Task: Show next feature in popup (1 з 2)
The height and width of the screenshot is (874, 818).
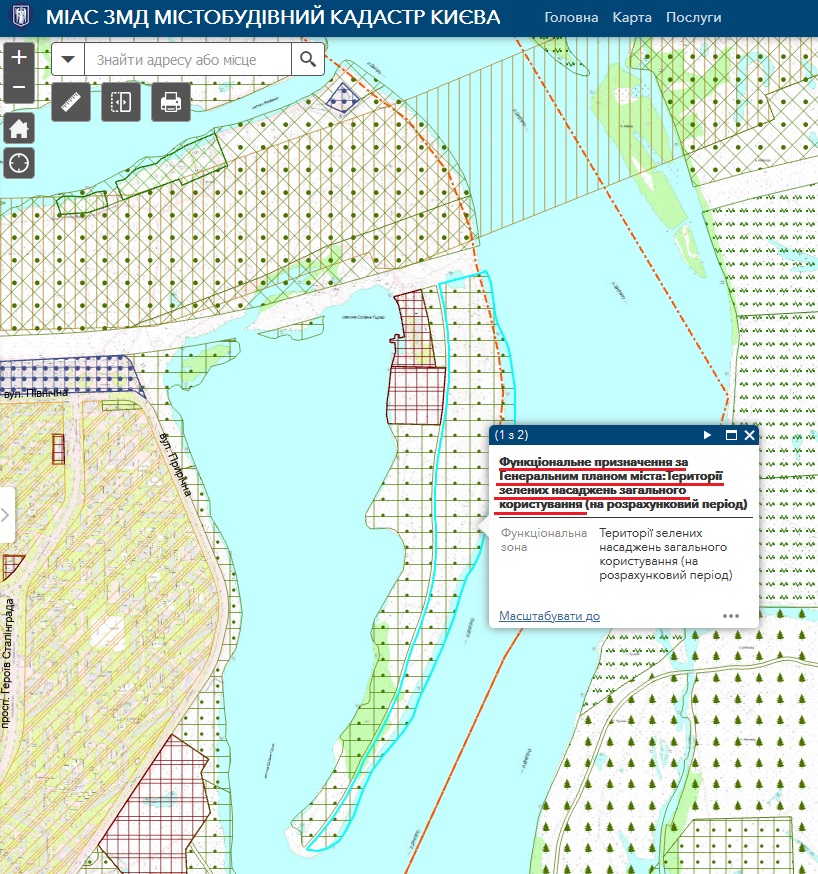Action: point(708,436)
